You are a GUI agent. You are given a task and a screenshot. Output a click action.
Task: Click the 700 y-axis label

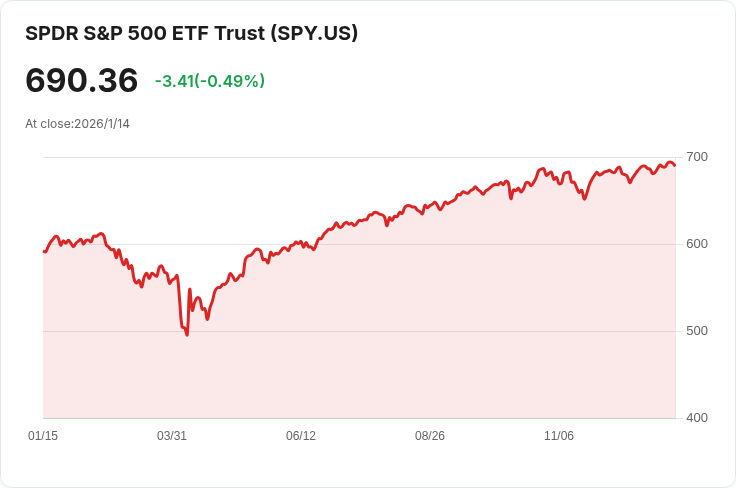696,157
